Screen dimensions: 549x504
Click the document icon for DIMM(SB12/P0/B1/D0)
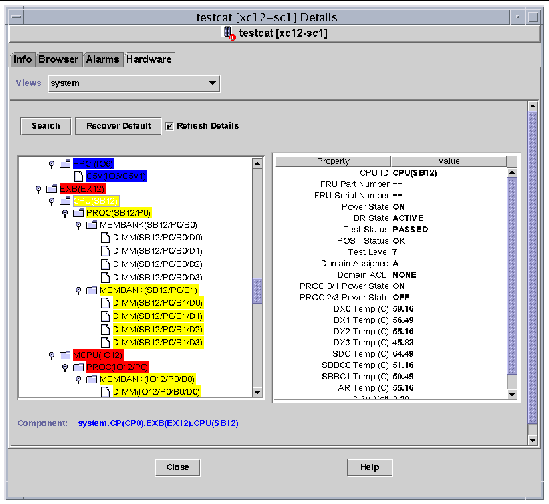[105, 303]
